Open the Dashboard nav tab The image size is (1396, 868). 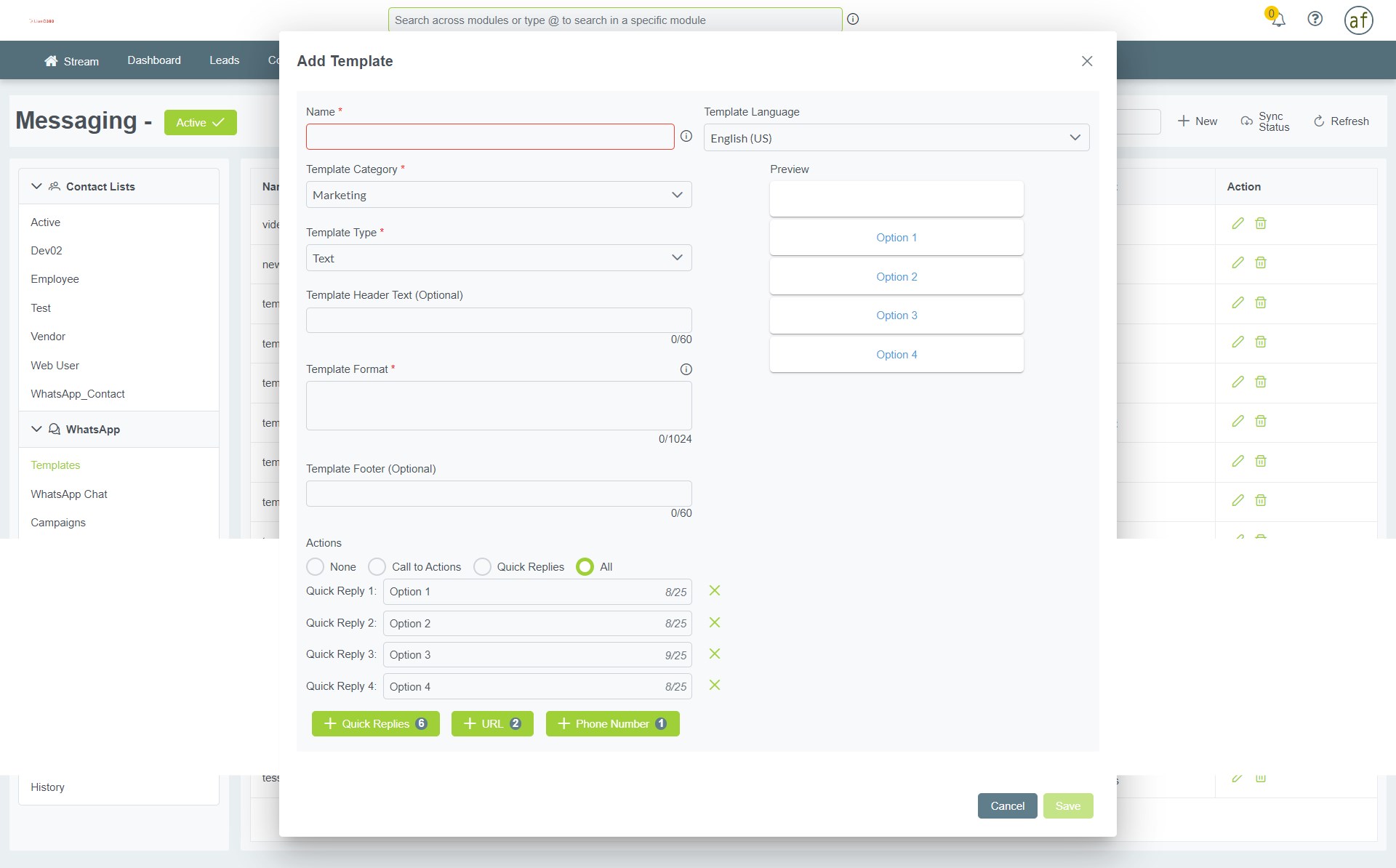(154, 60)
